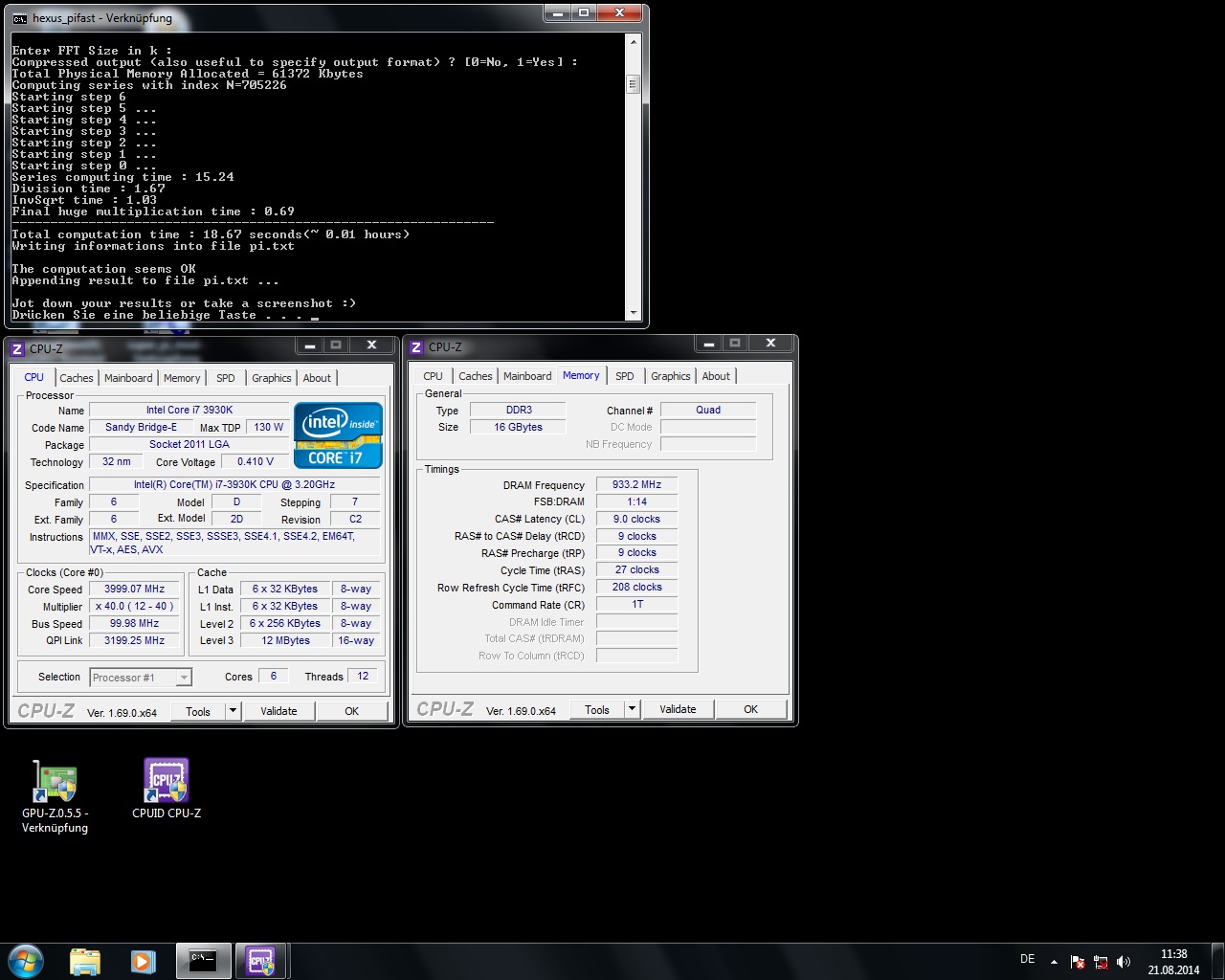Click the hexus_pifast console title icon
The width and height of the screenshot is (1225, 980).
[x=19, y=18]
